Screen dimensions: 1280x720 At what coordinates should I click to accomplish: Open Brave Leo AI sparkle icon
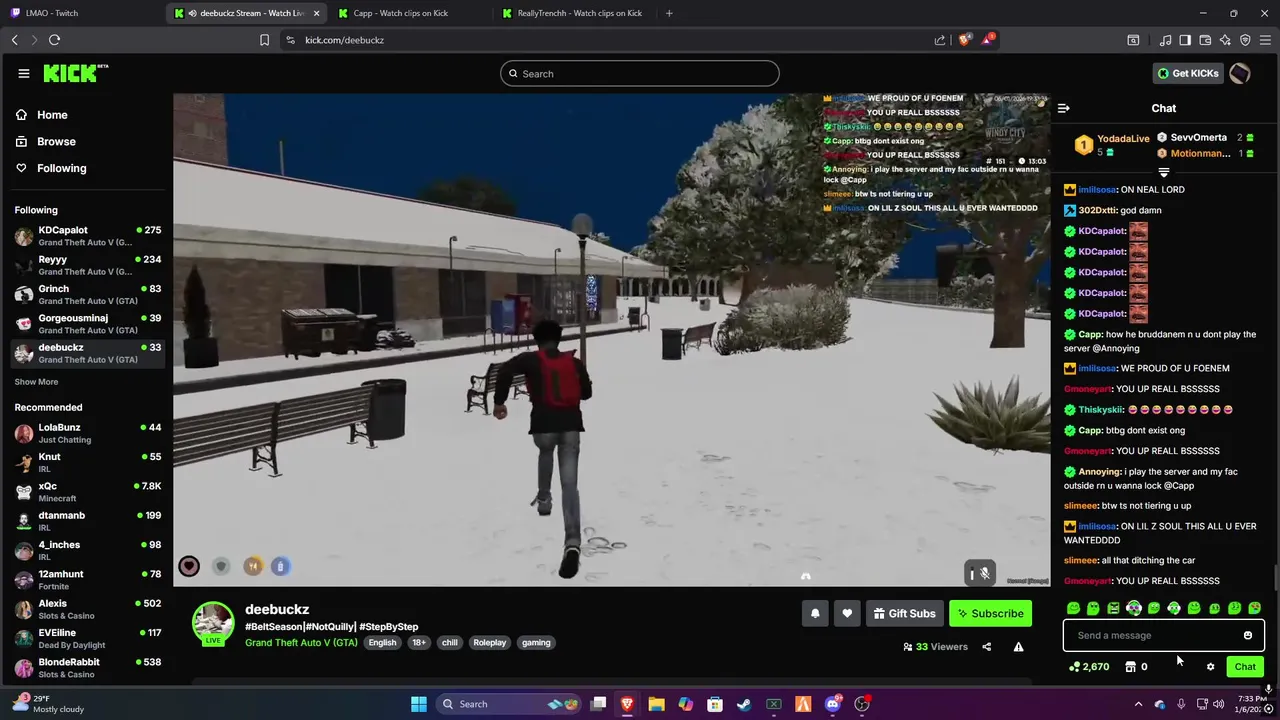point(1225,40)
